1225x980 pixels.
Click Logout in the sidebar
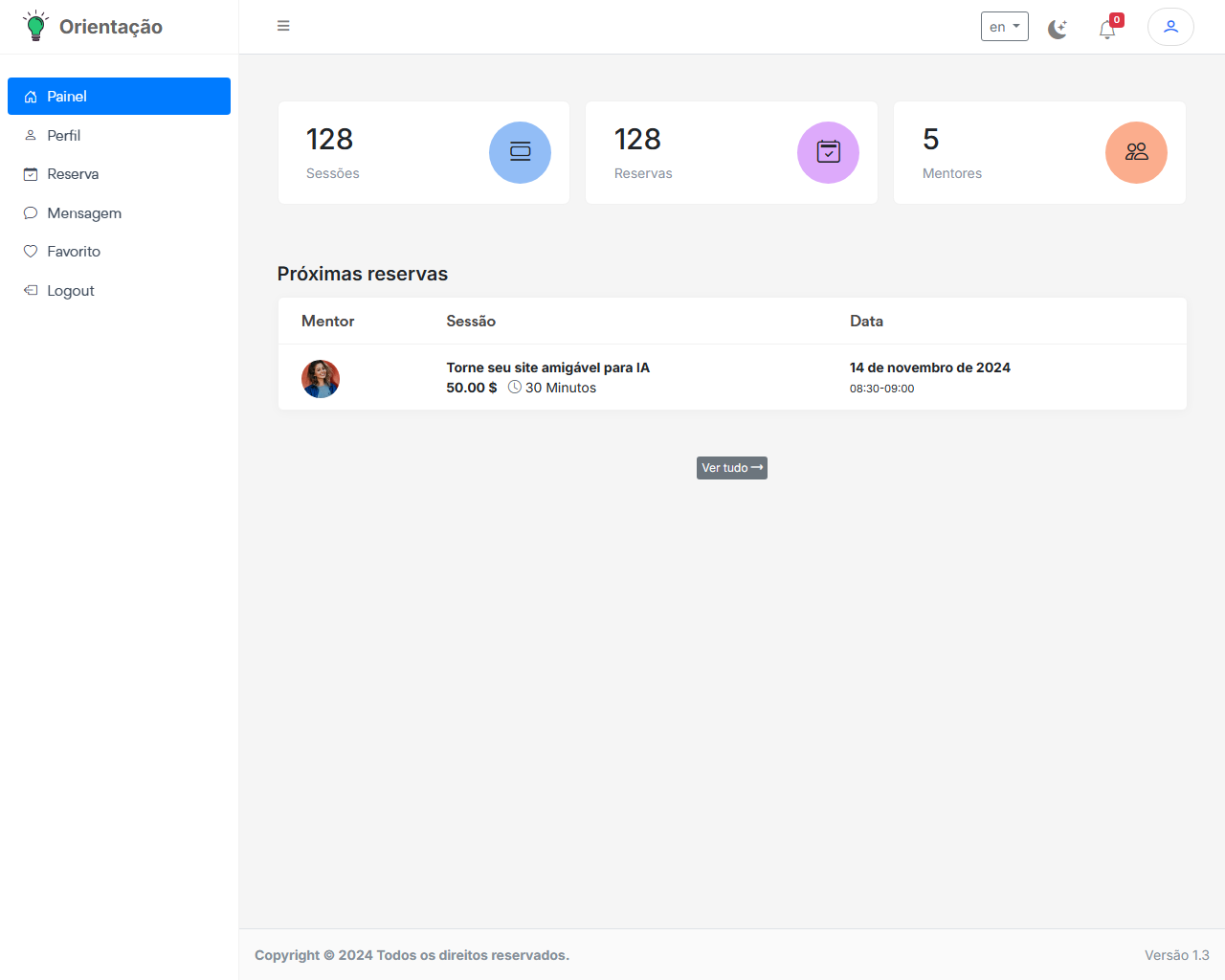coord(71,291)
